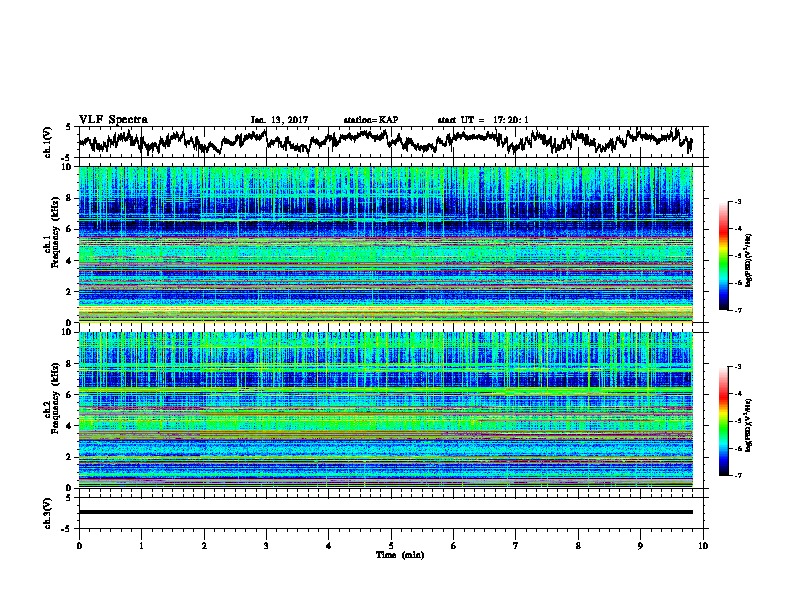Image resolution: width=792 pixels, height=612 pixels.
Task: Click the "VLF Spectra" plot title
Action: (113, 120)
